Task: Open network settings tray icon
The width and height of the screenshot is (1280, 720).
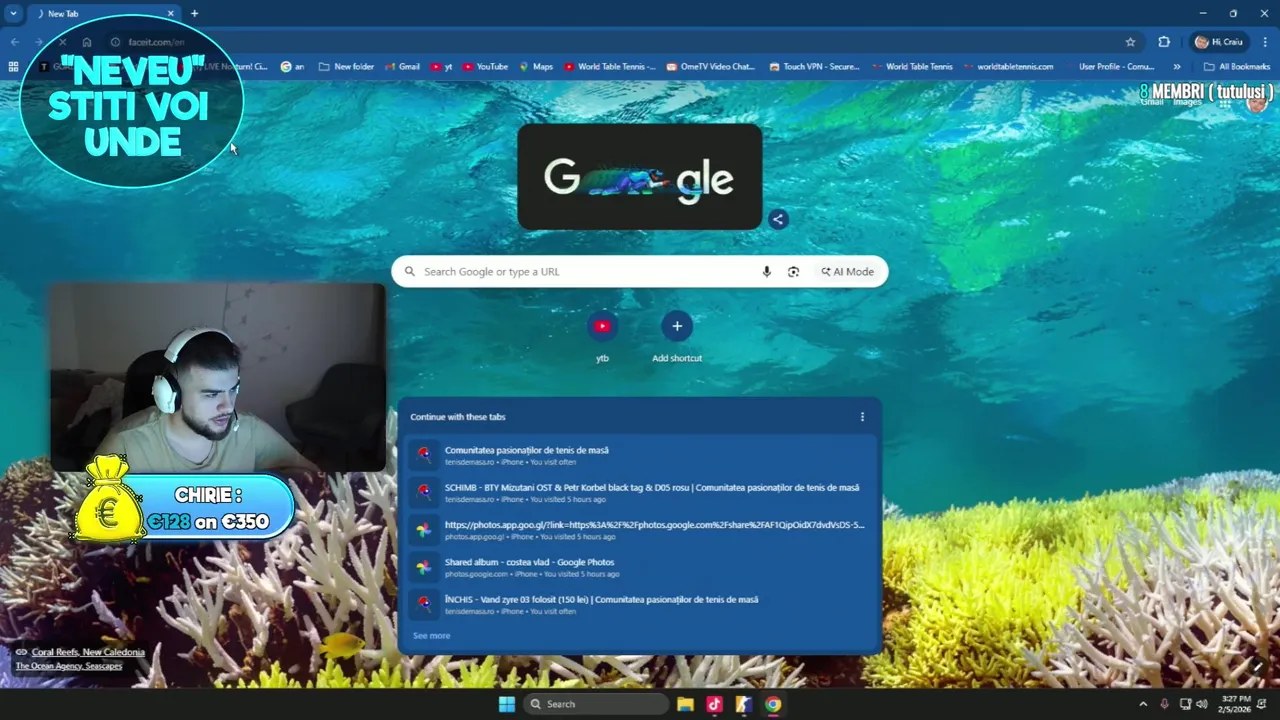Action: point(1185,704)
